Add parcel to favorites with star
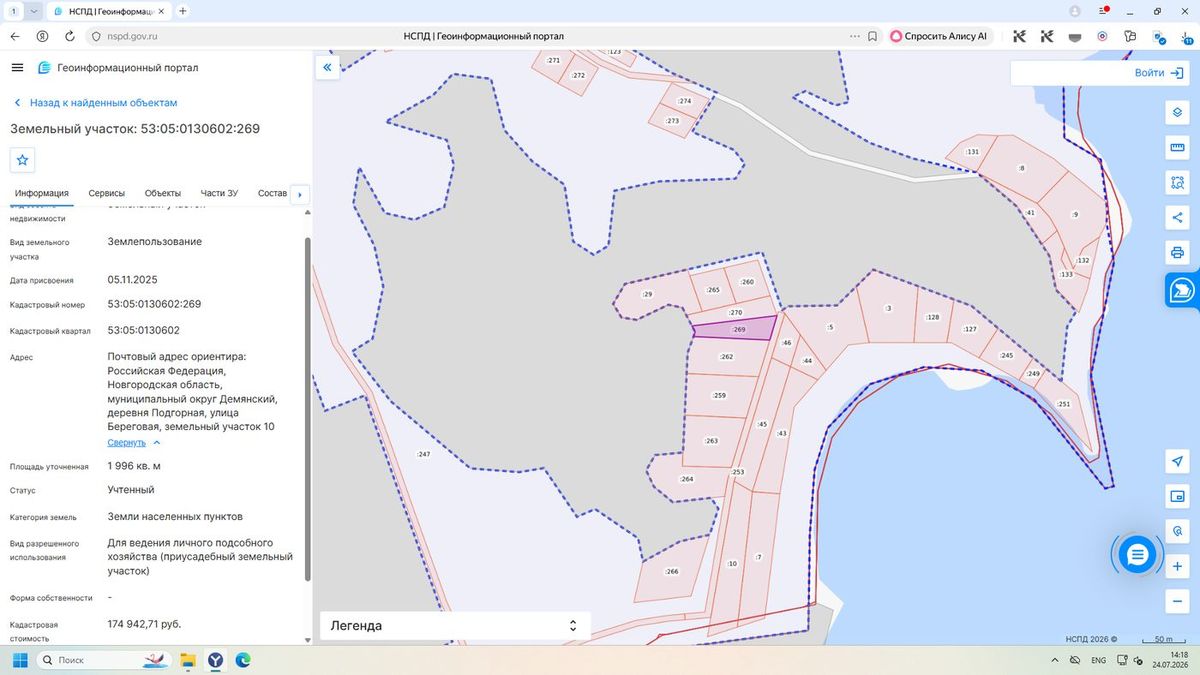 point(22,160)
